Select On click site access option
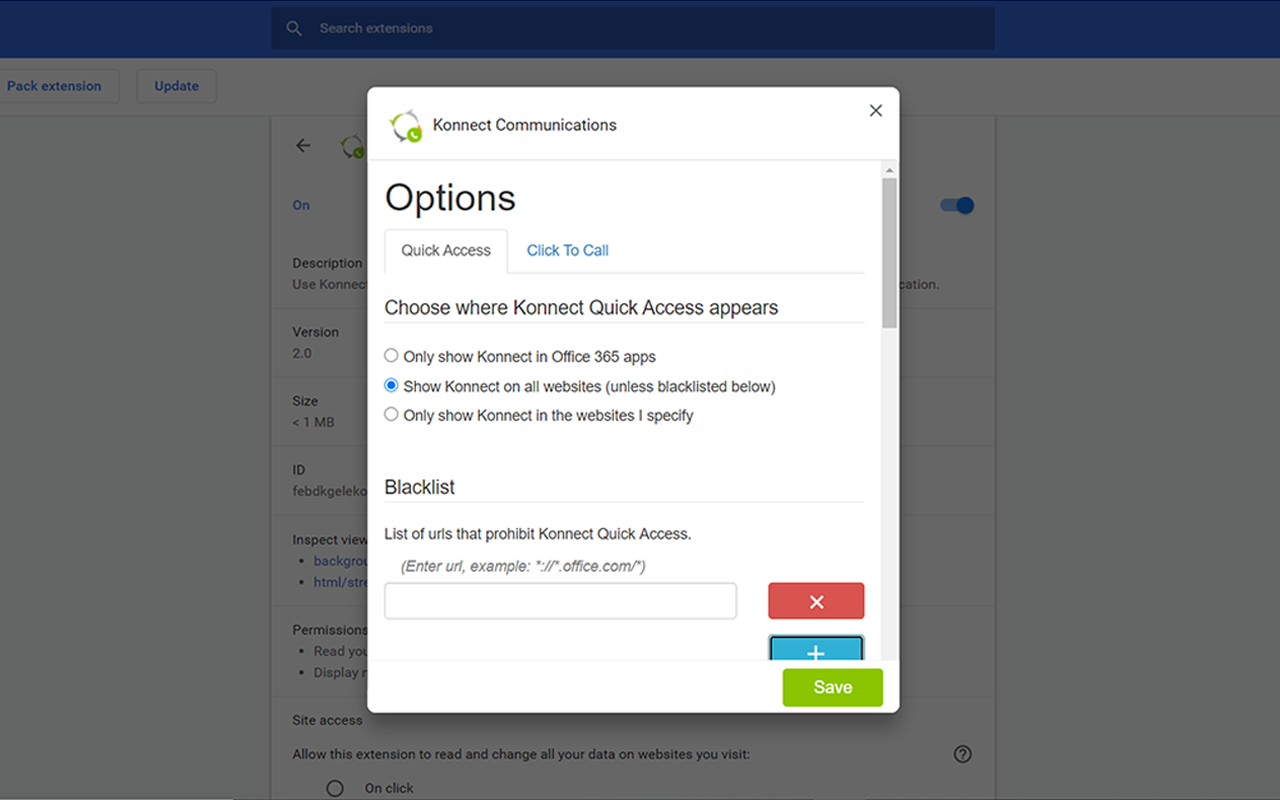This screenshot has width=1280, height=800. coord(335,788)
